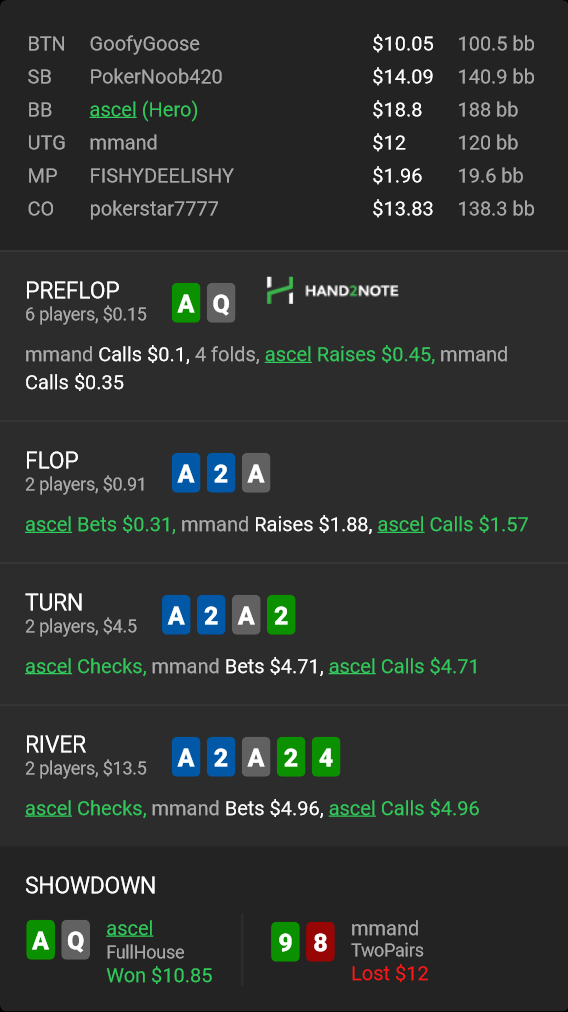Click the pokerstar7777 player name

[154, 208]
